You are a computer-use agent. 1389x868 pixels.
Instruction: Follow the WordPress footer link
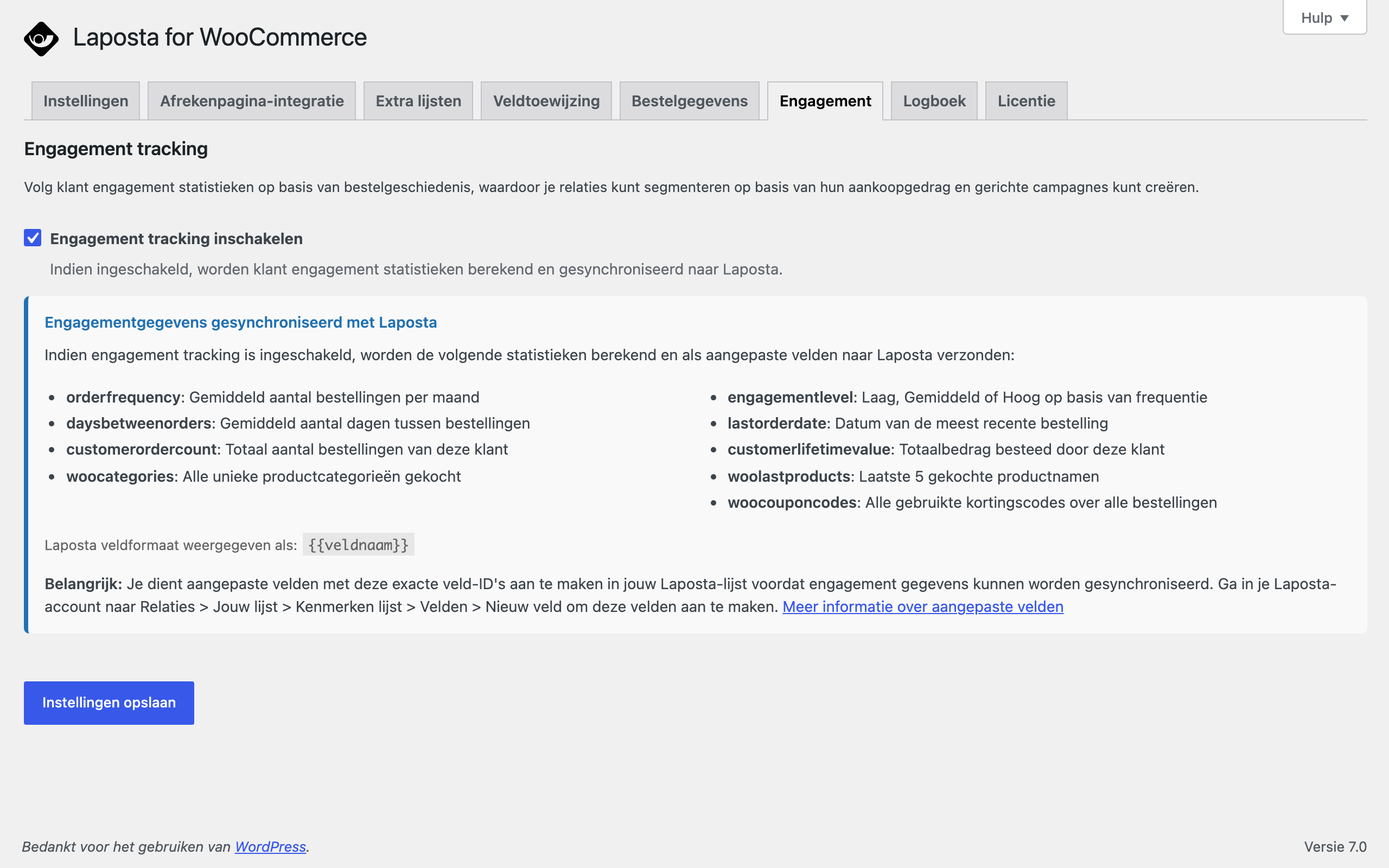[x=270, y=847]
